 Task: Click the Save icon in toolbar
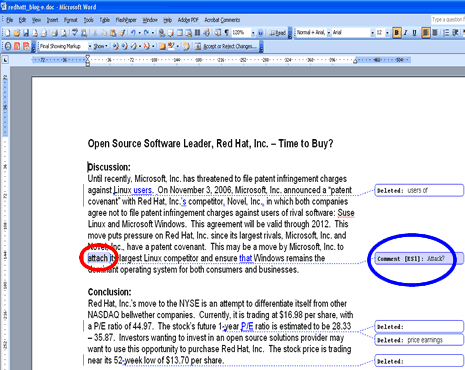(x=26, y=33)
